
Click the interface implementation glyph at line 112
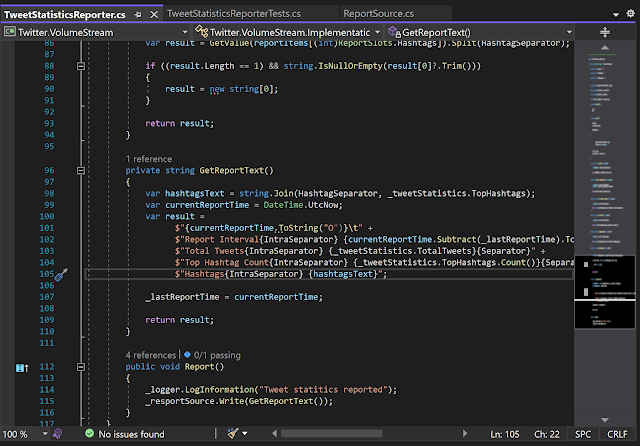click(22, 368)
